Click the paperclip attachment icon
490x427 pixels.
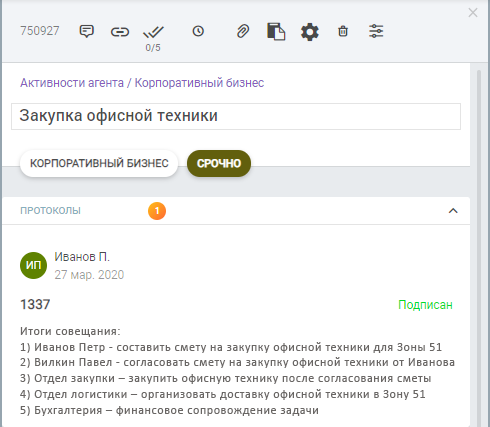coord(243,32)
